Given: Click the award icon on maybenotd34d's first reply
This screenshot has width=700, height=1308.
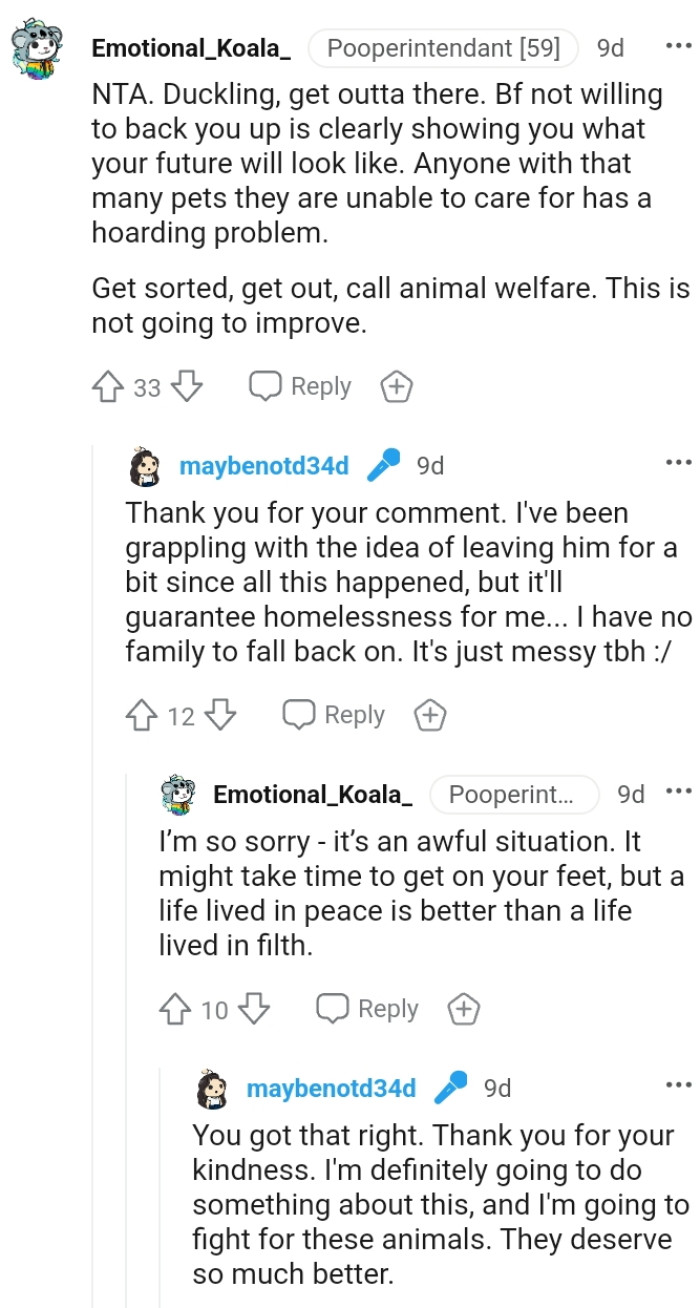Looking at the screenshot, I should point(429,714).
